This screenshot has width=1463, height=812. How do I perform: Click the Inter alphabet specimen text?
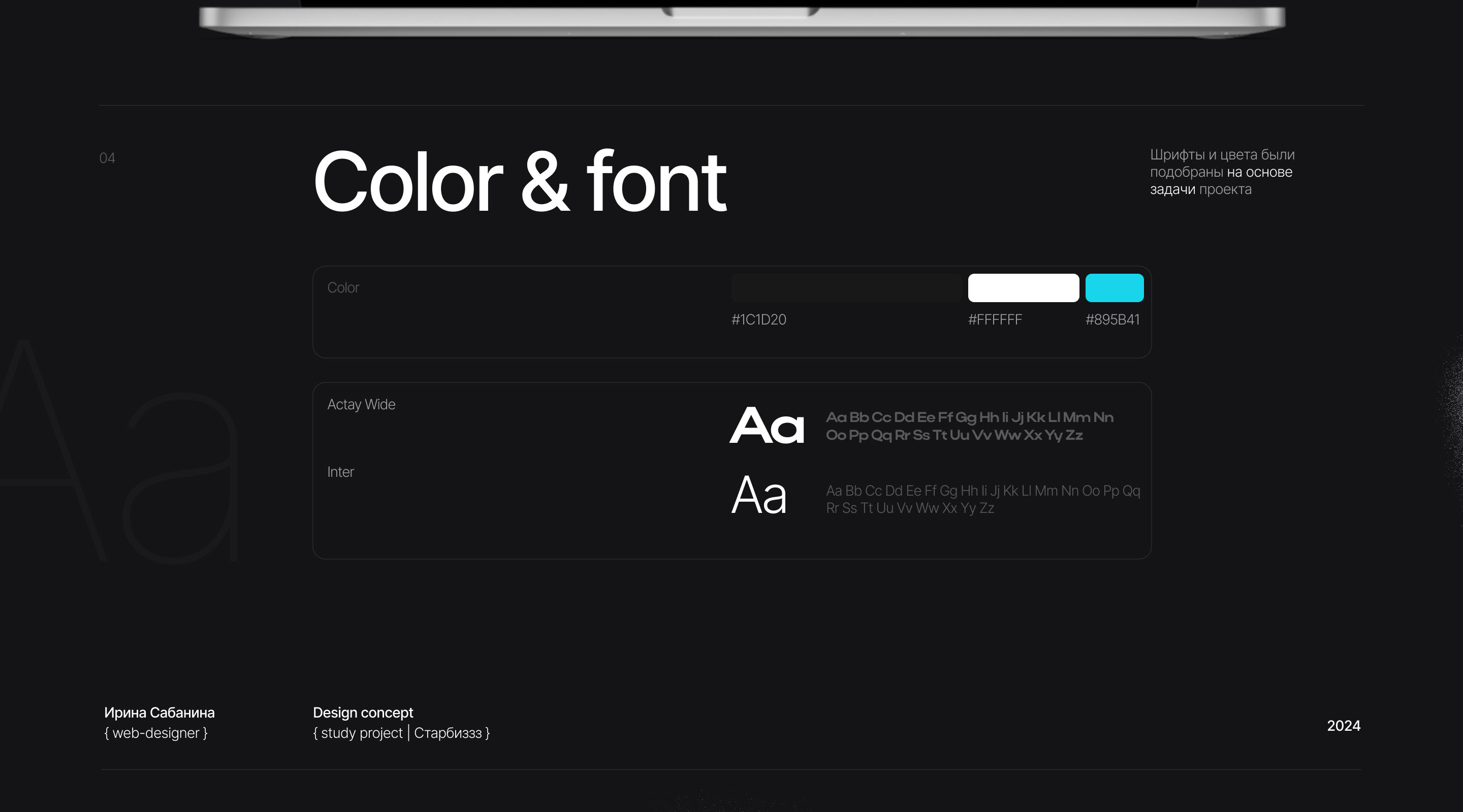(982, 499)
